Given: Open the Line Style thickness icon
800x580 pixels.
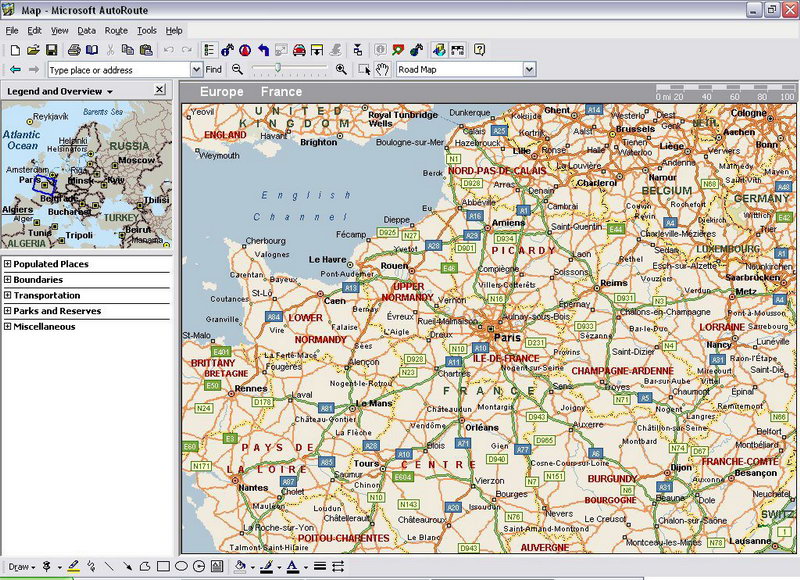Looking at the screenshot, I should coord(320,566).
